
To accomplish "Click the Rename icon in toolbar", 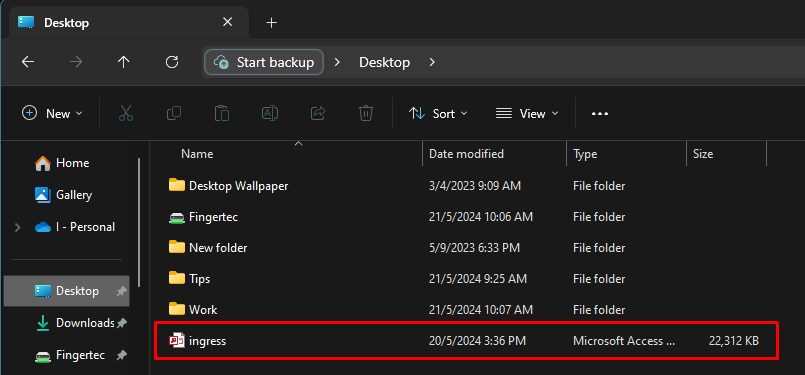I will click(x=270, y=113).
